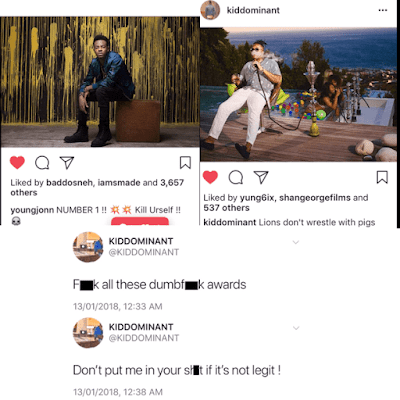Share the kiddominant post with paper plane icon
400x400 pixels.
coord(261,177)
